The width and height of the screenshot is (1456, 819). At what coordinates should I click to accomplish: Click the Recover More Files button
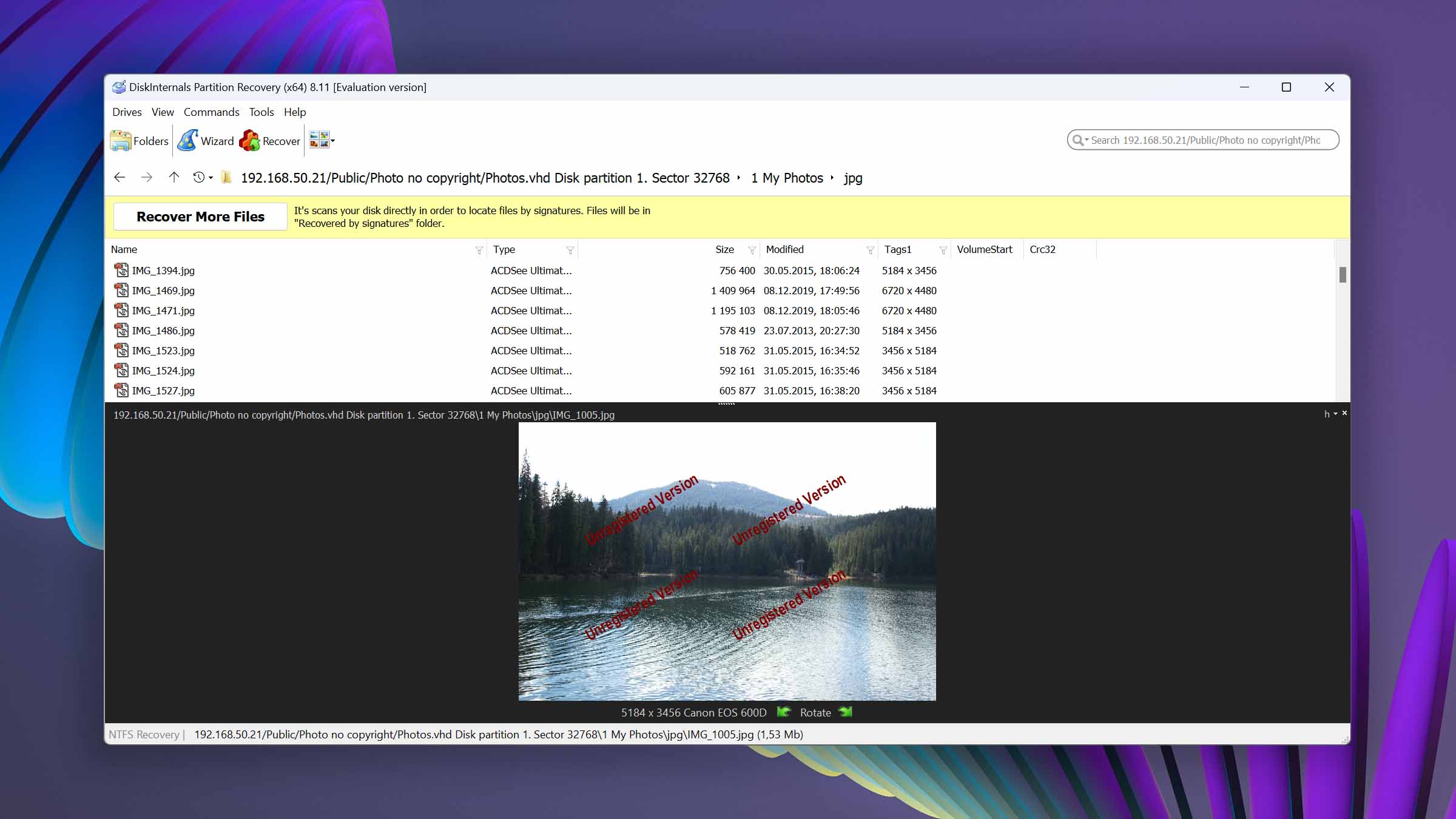(x=200, y=217)
